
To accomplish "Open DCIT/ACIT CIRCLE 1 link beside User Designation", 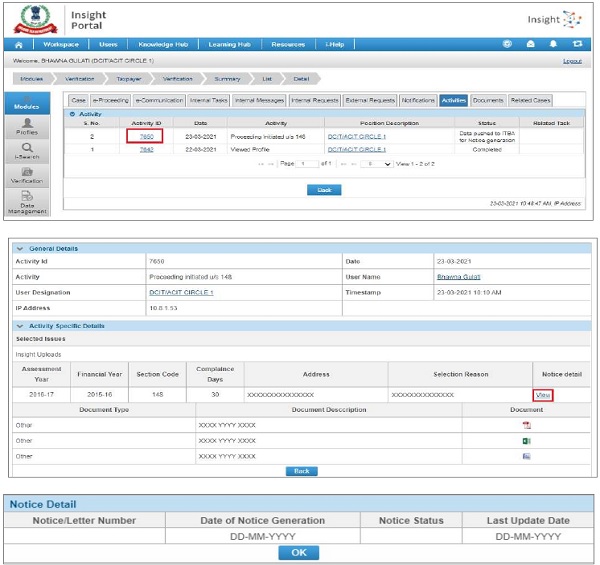I will tap(181, 293).
